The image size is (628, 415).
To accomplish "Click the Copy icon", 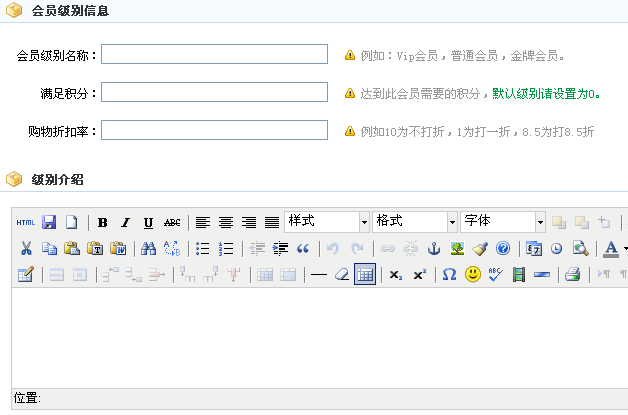I will tap(49, 248).
